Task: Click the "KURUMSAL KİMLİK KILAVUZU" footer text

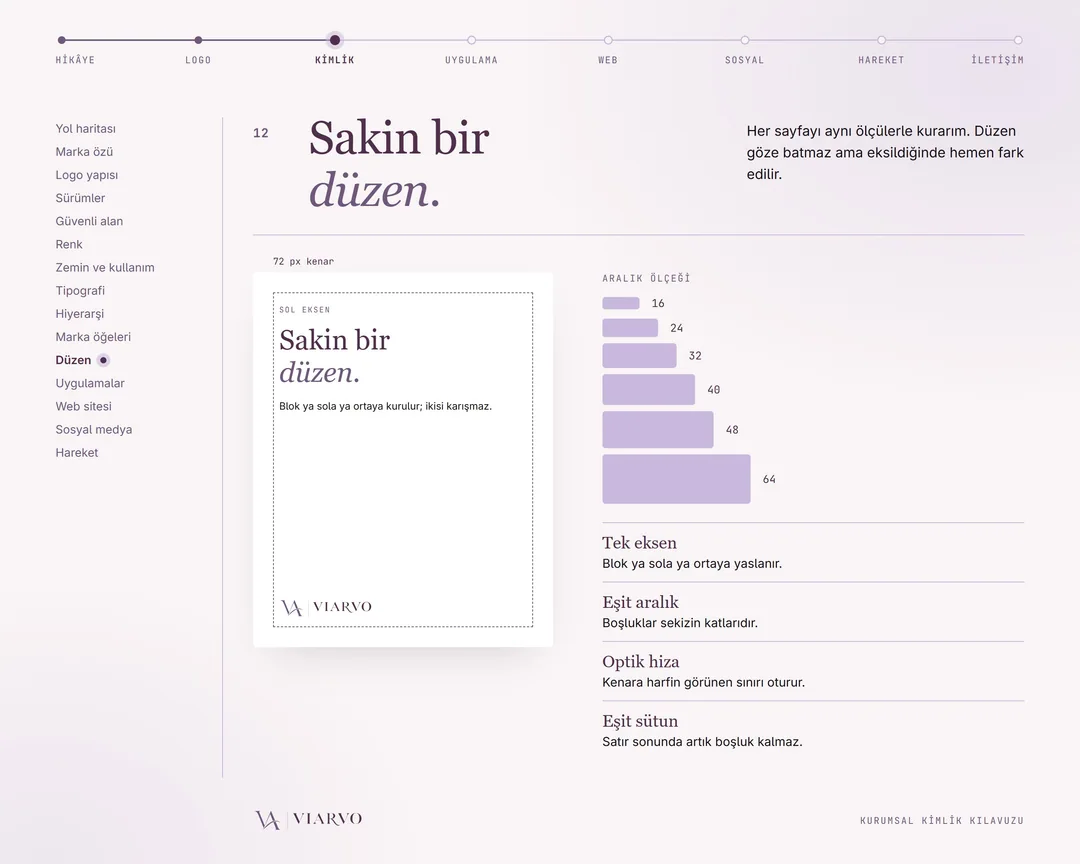Action: (942, 821)
